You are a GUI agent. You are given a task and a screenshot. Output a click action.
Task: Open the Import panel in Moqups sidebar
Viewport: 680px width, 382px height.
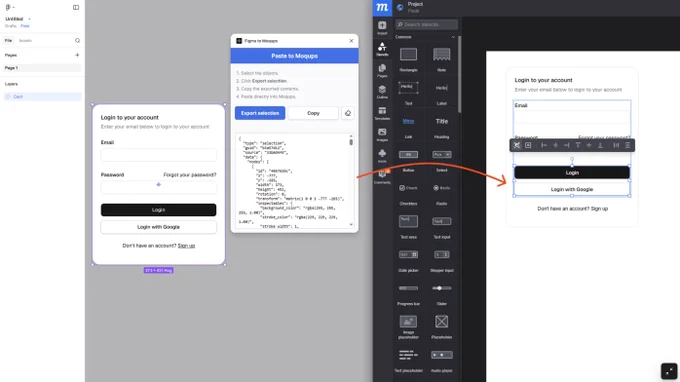[382, 28]
